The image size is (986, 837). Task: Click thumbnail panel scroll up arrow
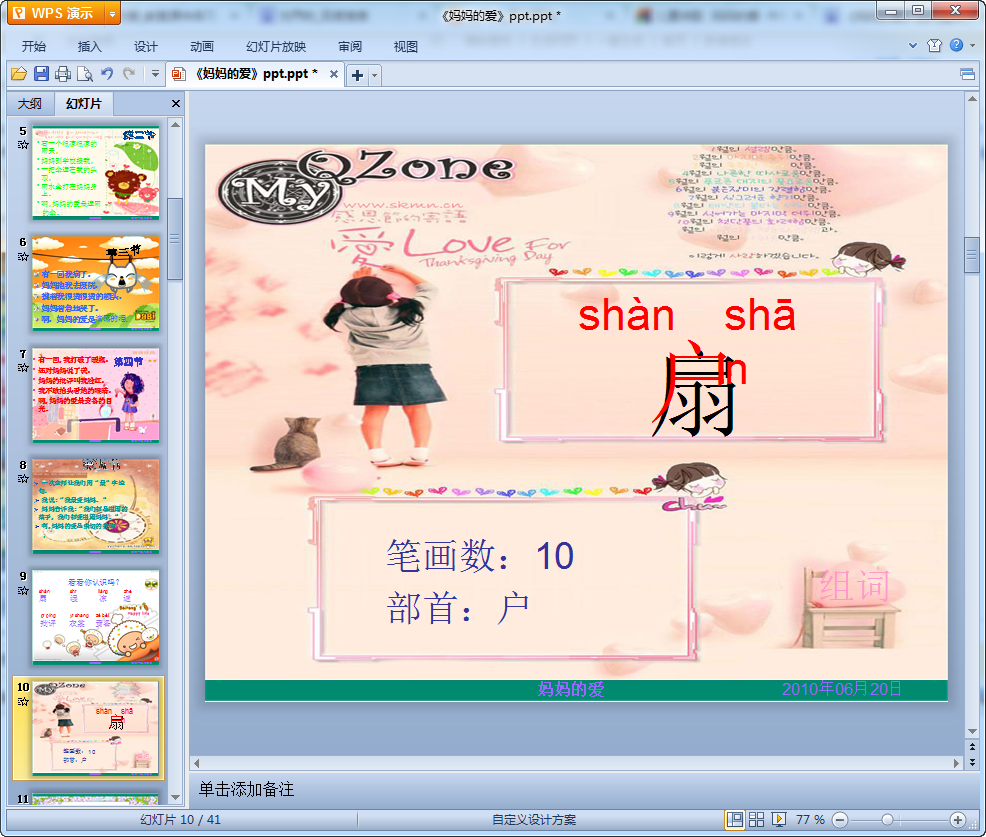point(175,125)
